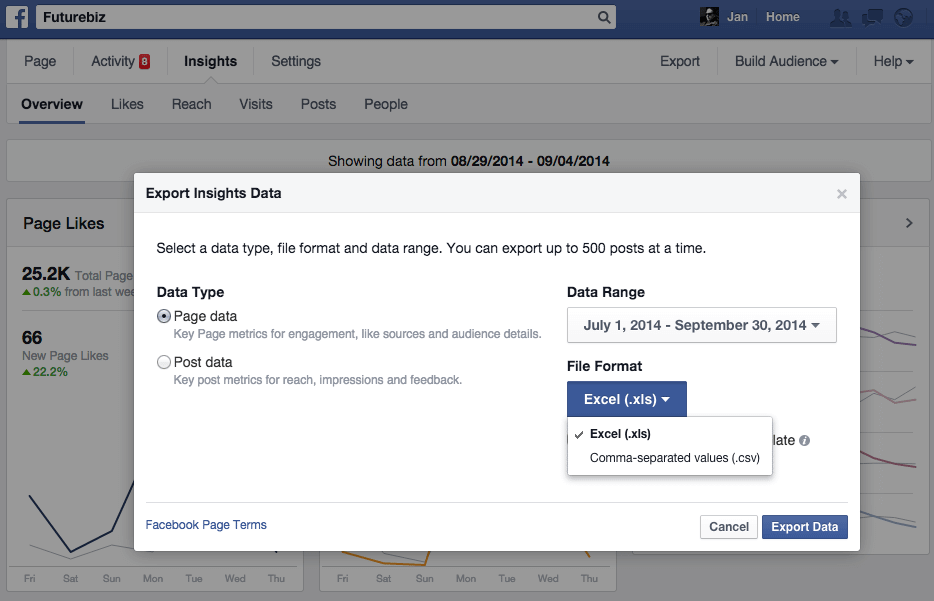Click the Data Type heading
Image resolution: width=934 pixels, height=601 pixels.
pos(191,292)
